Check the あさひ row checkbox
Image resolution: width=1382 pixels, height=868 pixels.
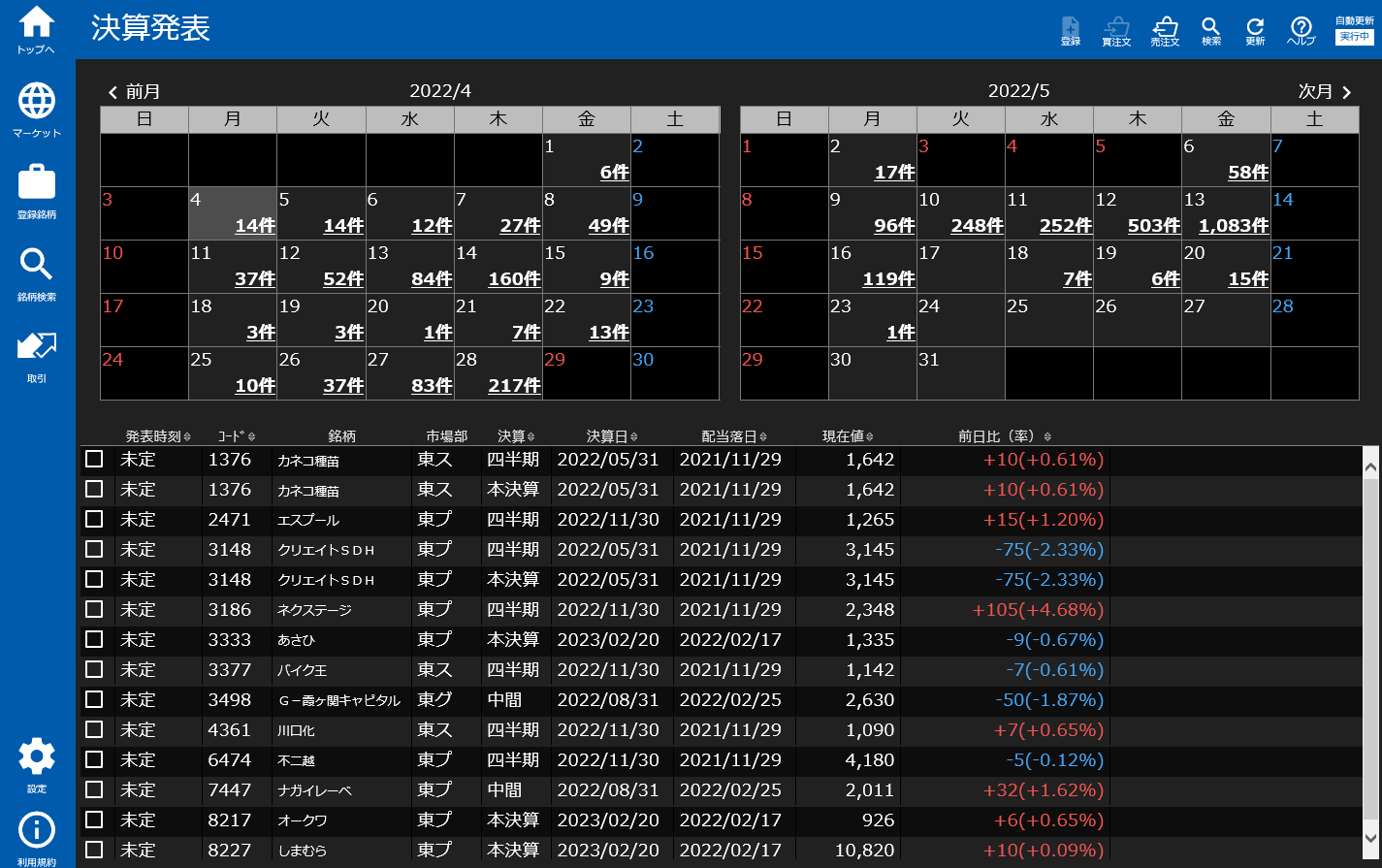(94, 639)
